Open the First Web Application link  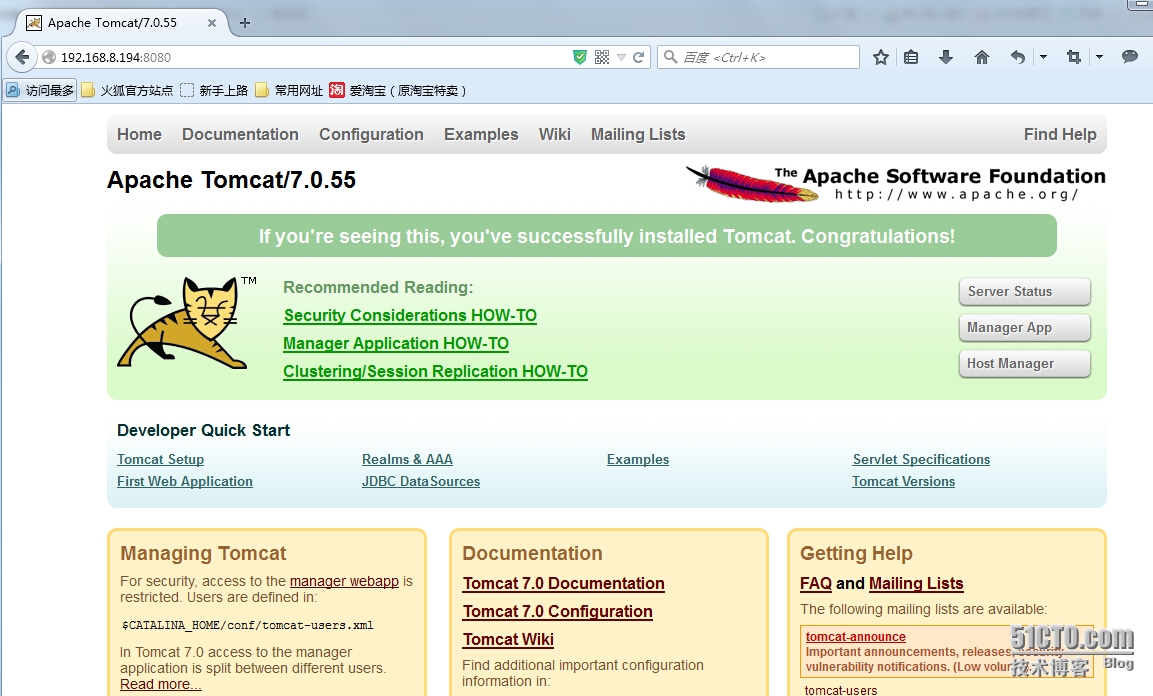click(185, 481)
